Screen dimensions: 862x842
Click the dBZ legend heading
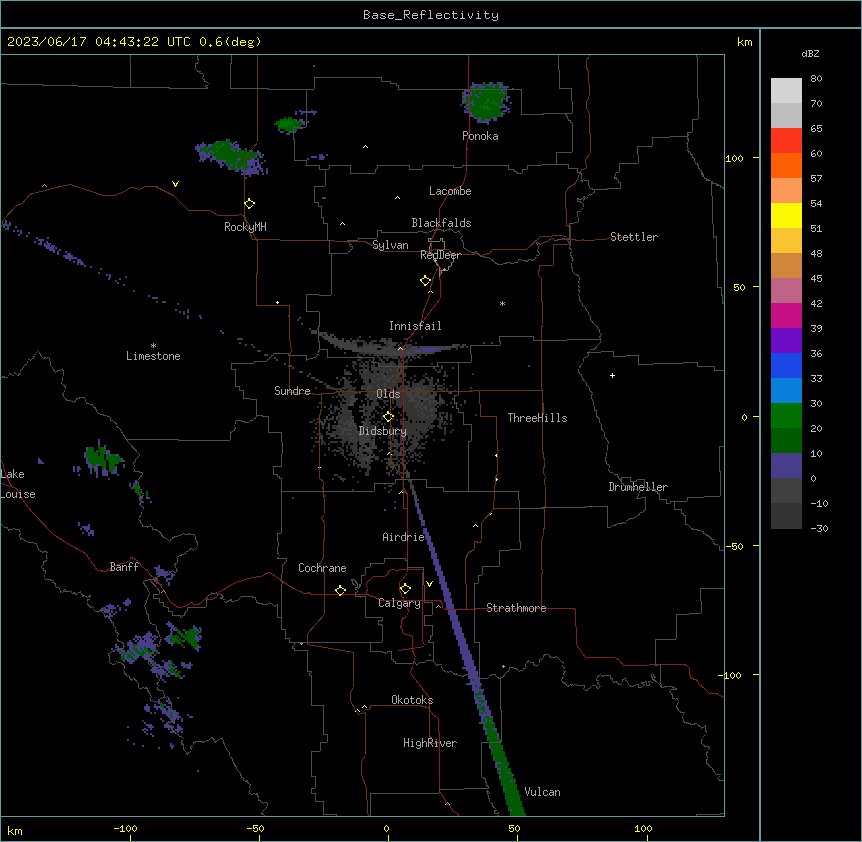[810, 53]
